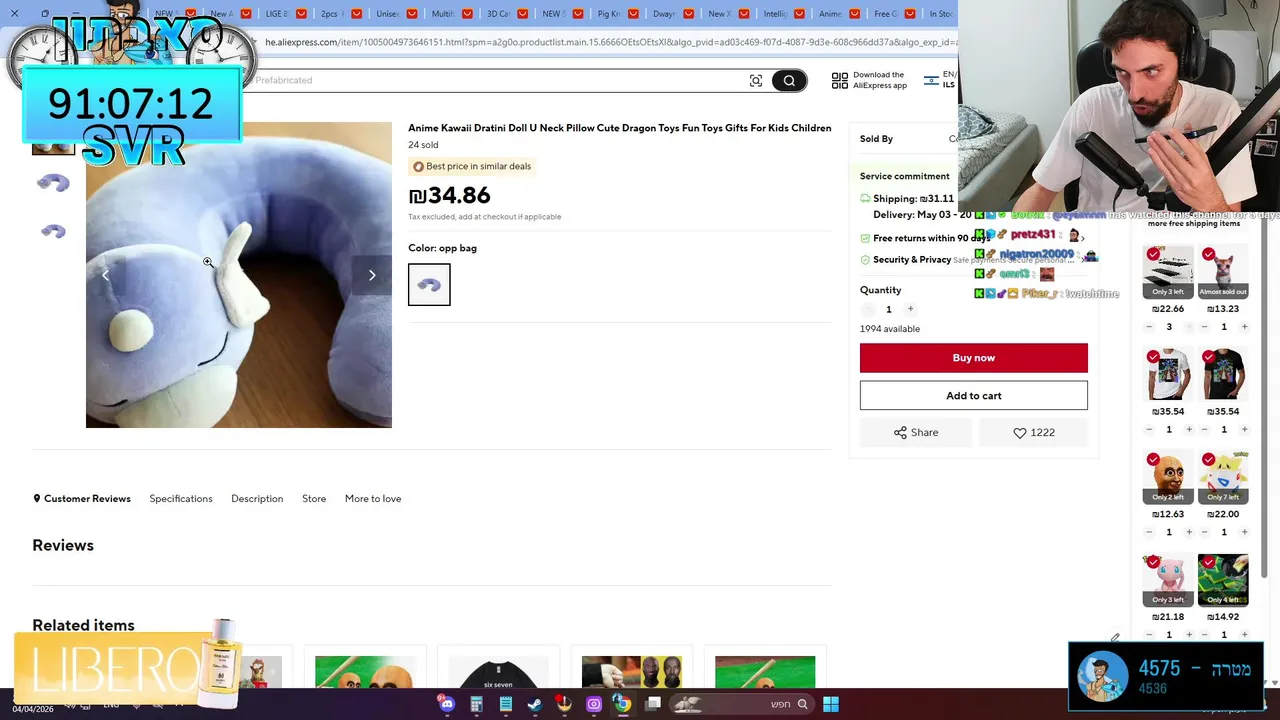Open the Windows Start menu
This screenshot has height=720, width=1280.
tap(831, 704)
